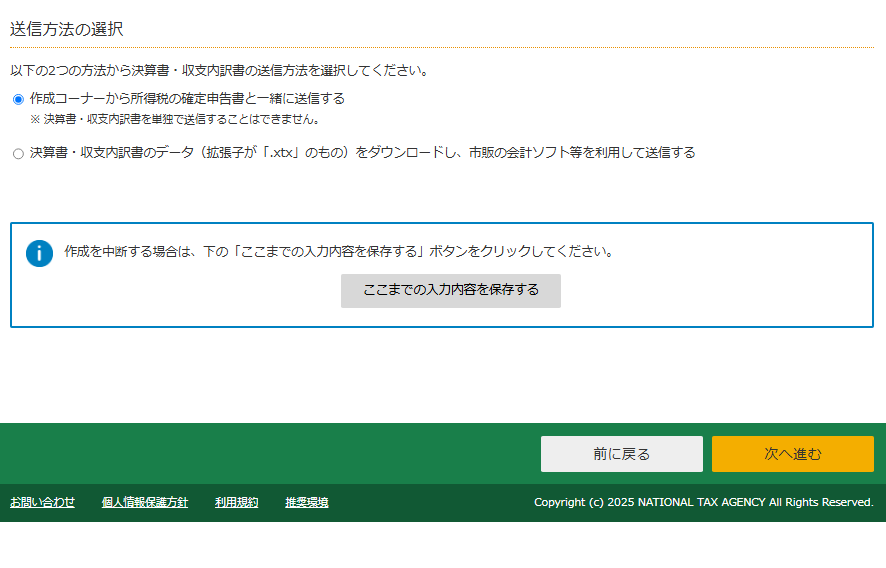Viewport: 886px width, 568px height.
Task: Click the note ※ 決算書・収支内訳書を単独で送信することはできません
Action: pyautogui.click(x=173, y=119)
